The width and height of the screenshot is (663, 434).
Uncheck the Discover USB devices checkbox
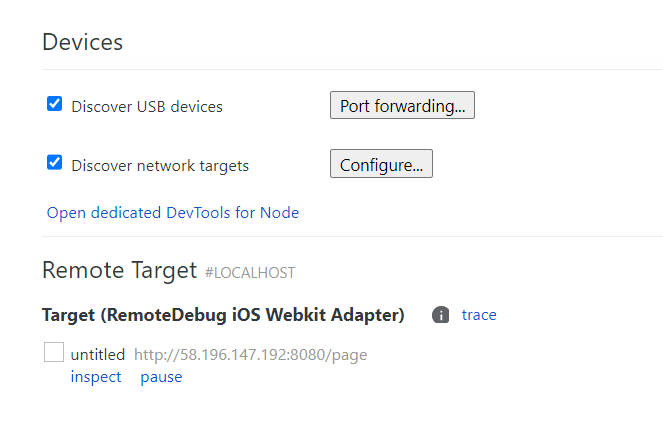click(55, 104)
